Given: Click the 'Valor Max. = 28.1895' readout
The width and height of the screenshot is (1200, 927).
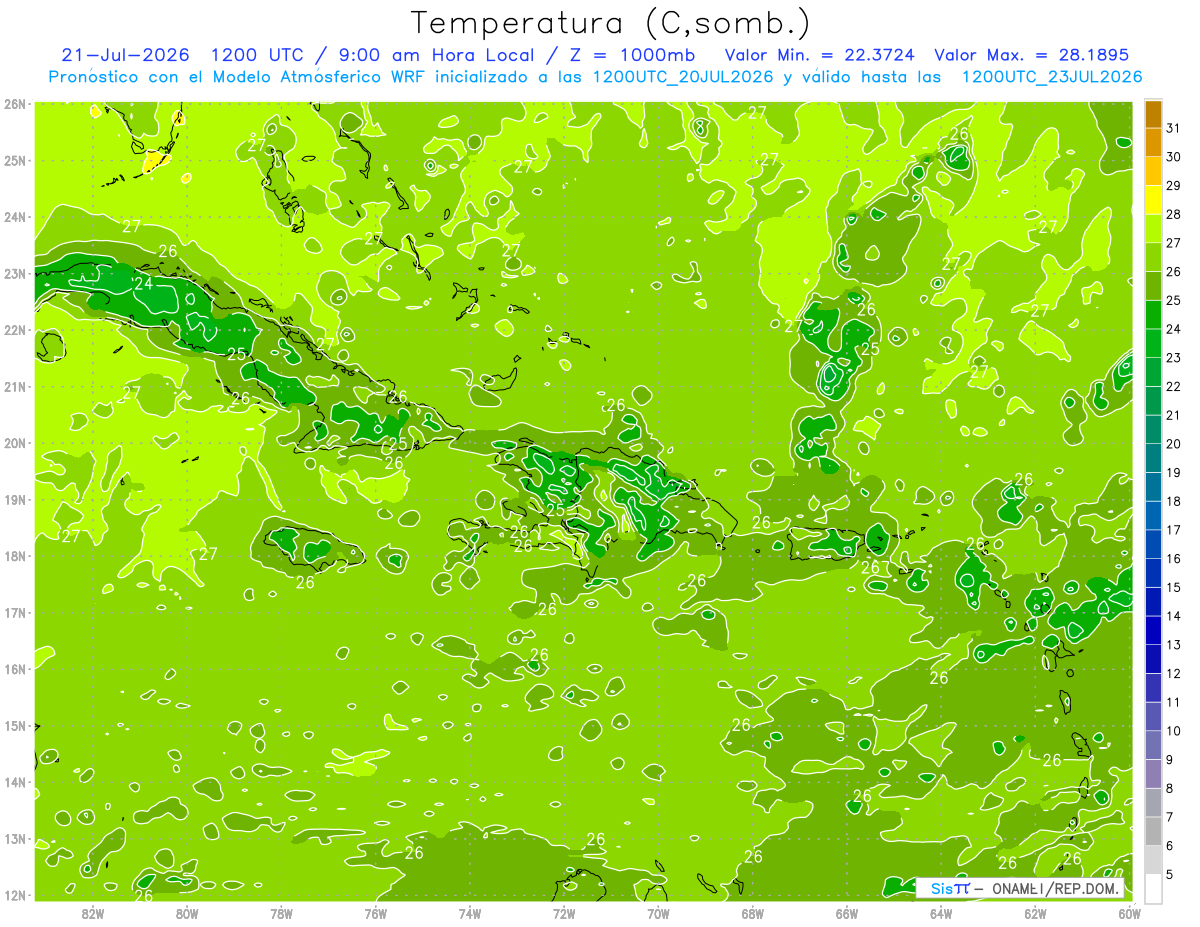Looking at the screenshot, I should coord(1034,55).
